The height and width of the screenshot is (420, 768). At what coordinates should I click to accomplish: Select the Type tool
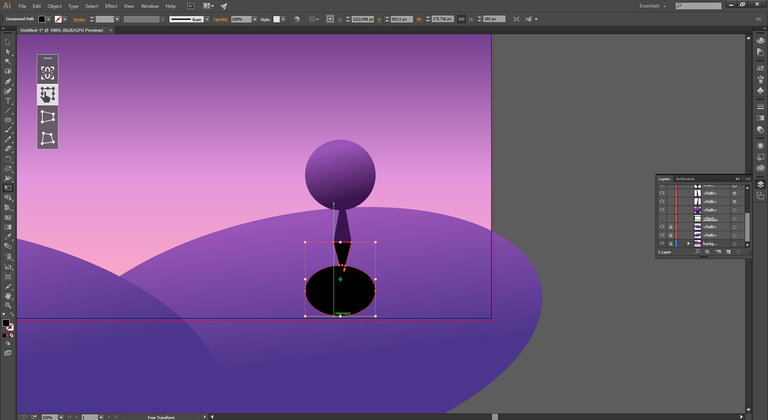tap(8, 101)
